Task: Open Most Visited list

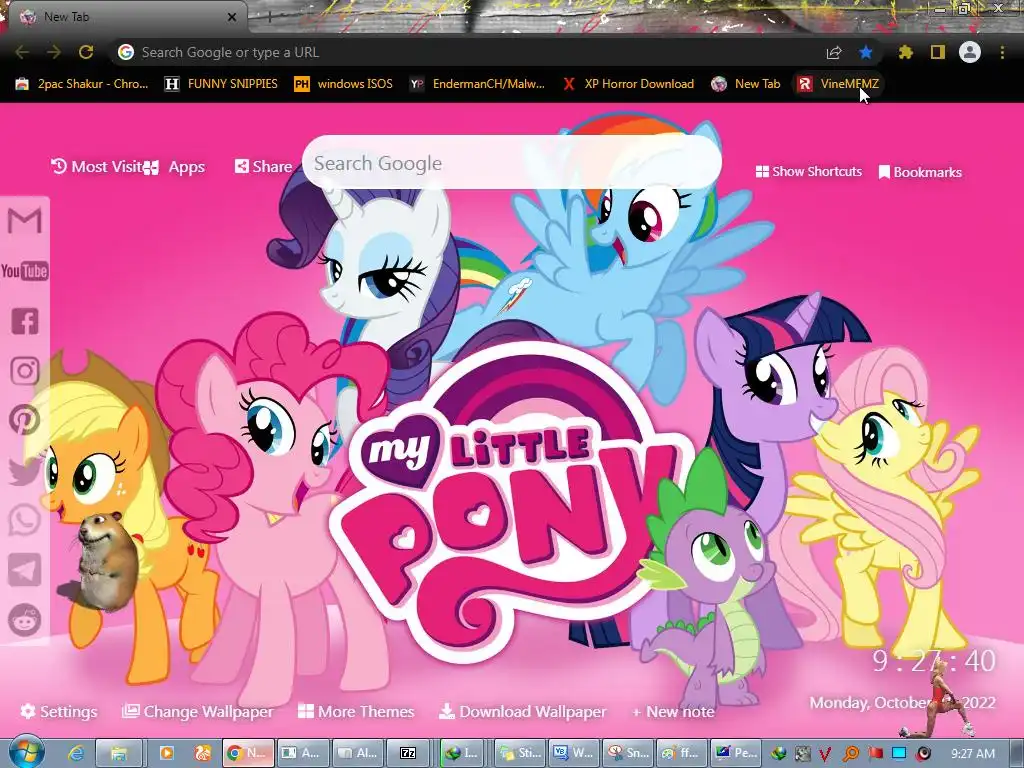Action: point(97,167)
